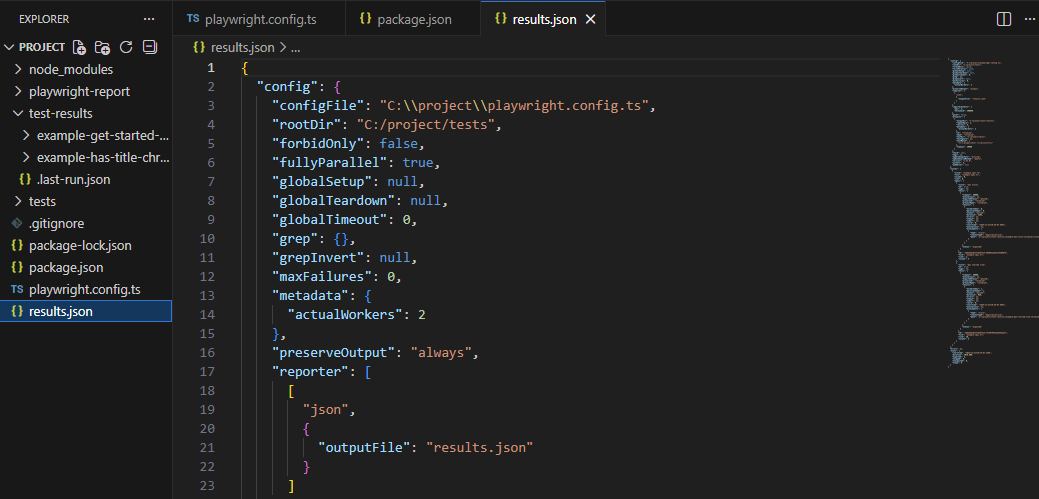Open package-lock.json in the Explorer
This screenshot has height=499, width=1039.
point(80,245)
